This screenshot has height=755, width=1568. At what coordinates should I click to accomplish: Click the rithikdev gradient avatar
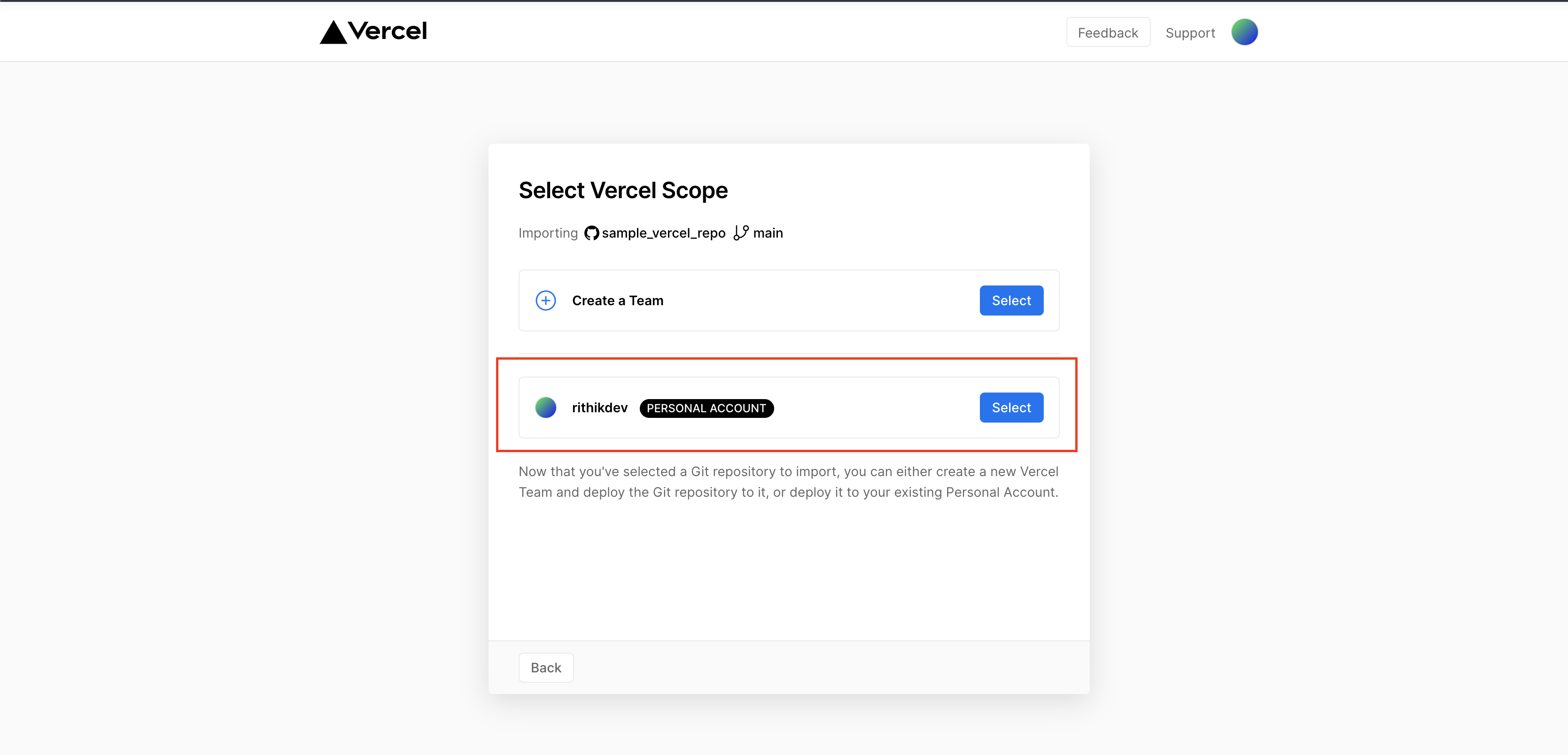pyautogui.click(x=545, y=408)
